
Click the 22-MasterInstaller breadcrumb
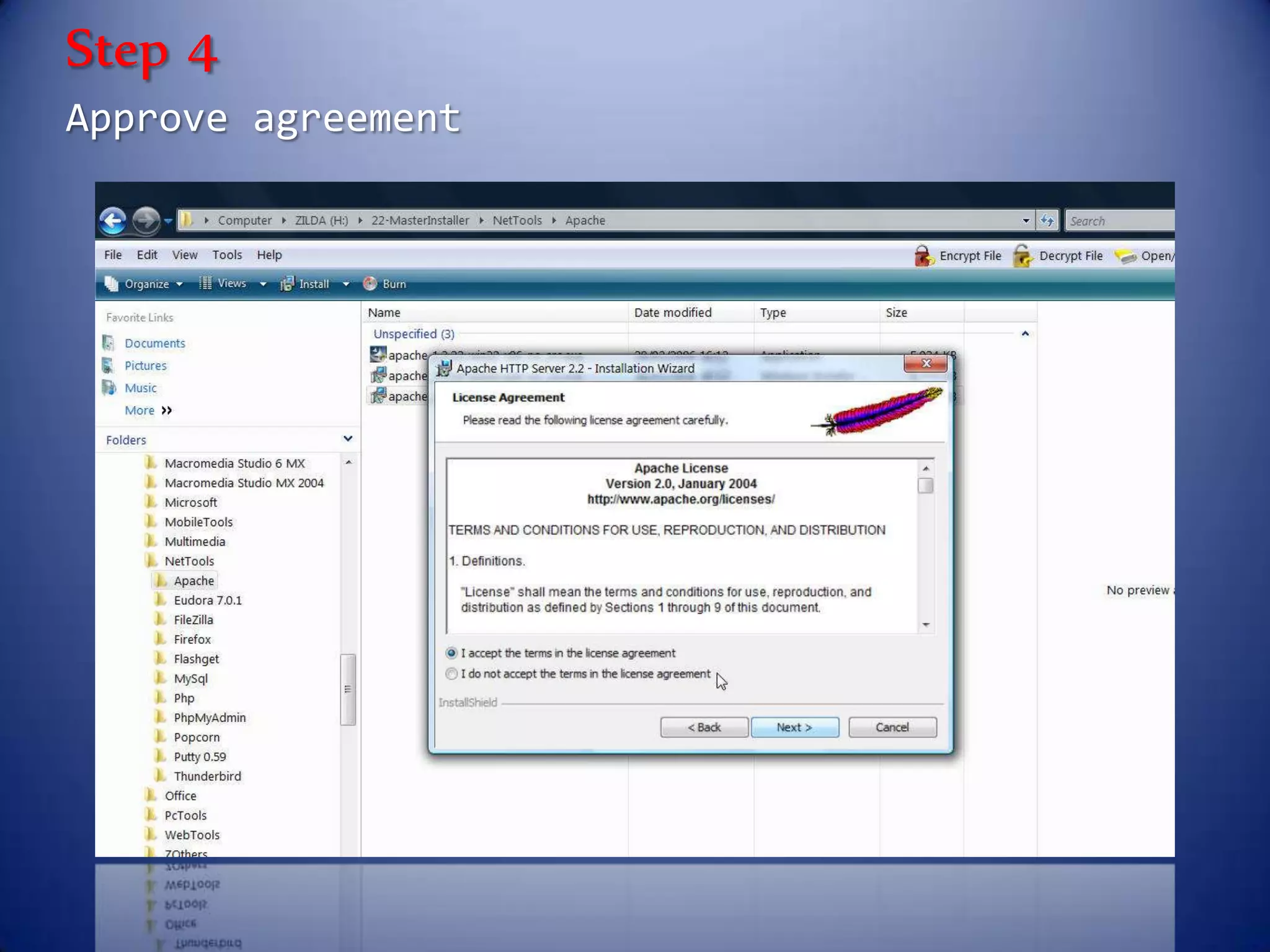tap(420, 220)
